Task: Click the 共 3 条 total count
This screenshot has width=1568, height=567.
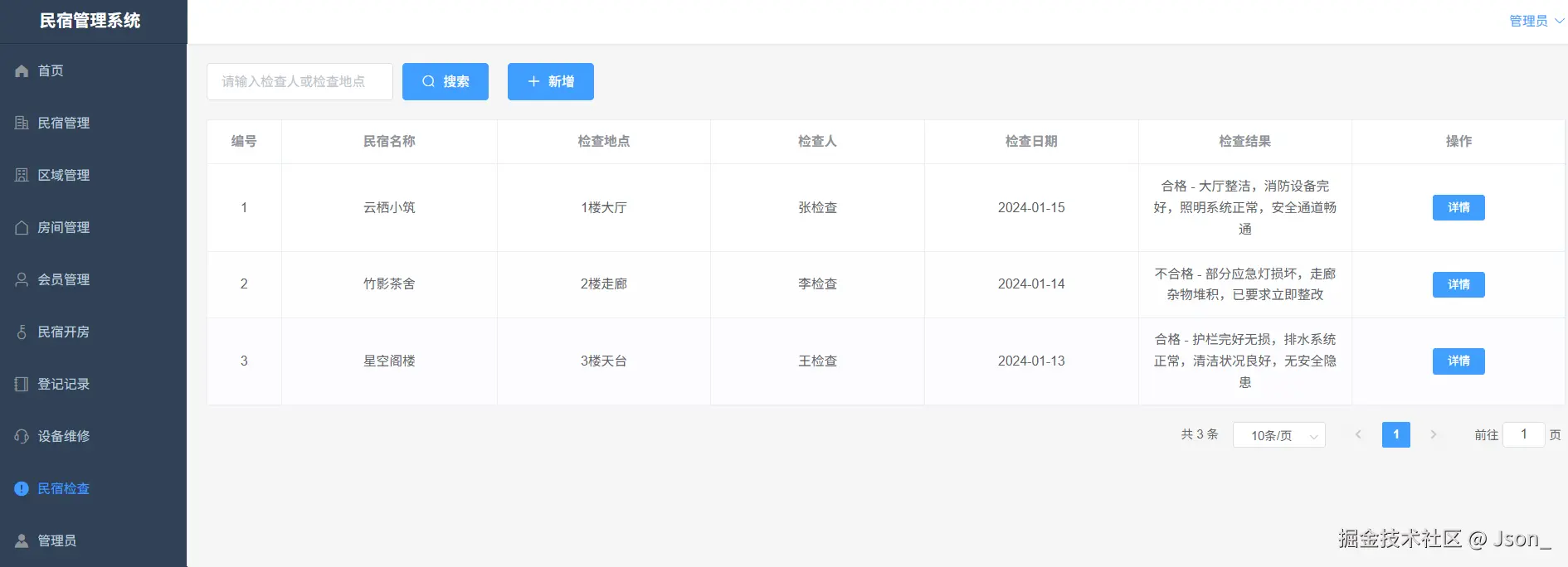Action: click(1200, 434)
